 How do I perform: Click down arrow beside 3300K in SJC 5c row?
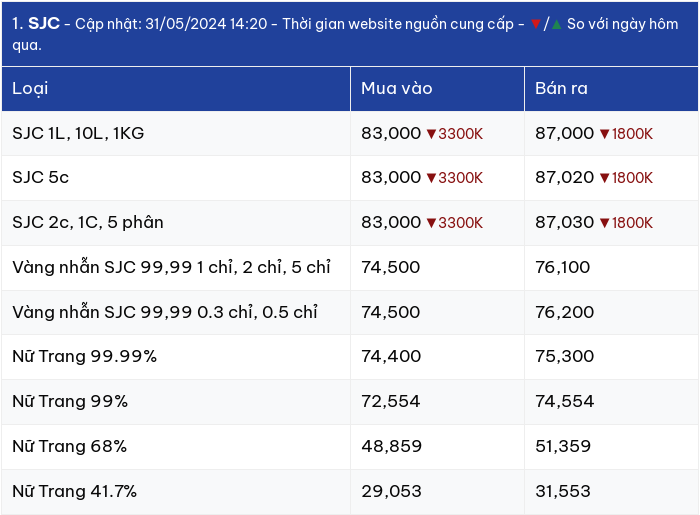click(431, 178)
